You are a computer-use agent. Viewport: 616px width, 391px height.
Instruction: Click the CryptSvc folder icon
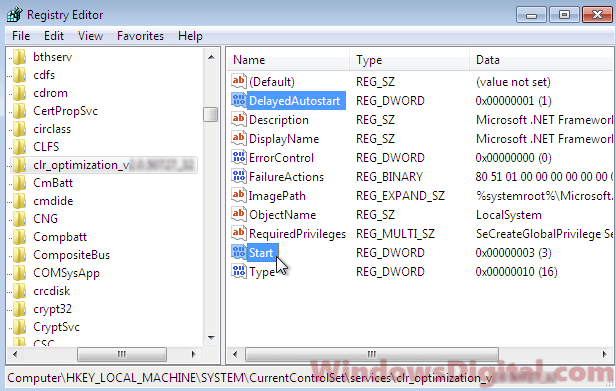click(19, 327)
